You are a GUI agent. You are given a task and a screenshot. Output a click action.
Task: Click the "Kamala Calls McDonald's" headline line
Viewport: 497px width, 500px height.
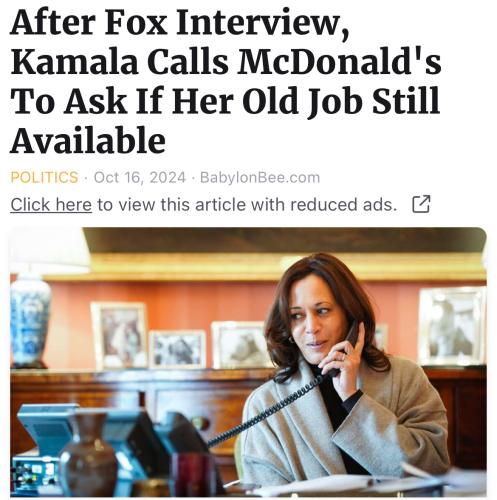(x=226, y=62)
